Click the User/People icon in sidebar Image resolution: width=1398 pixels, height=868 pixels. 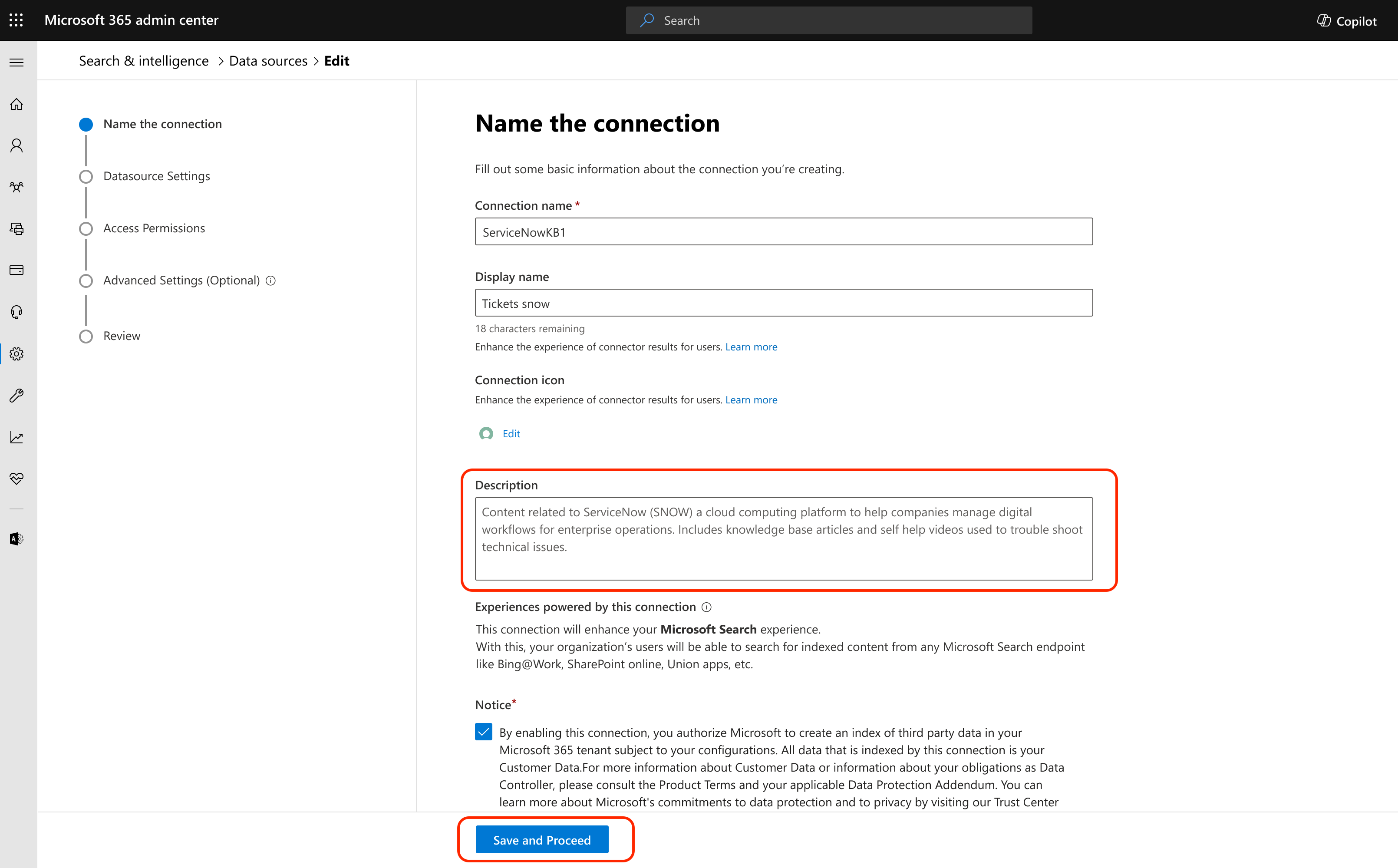tap(18, 145)
